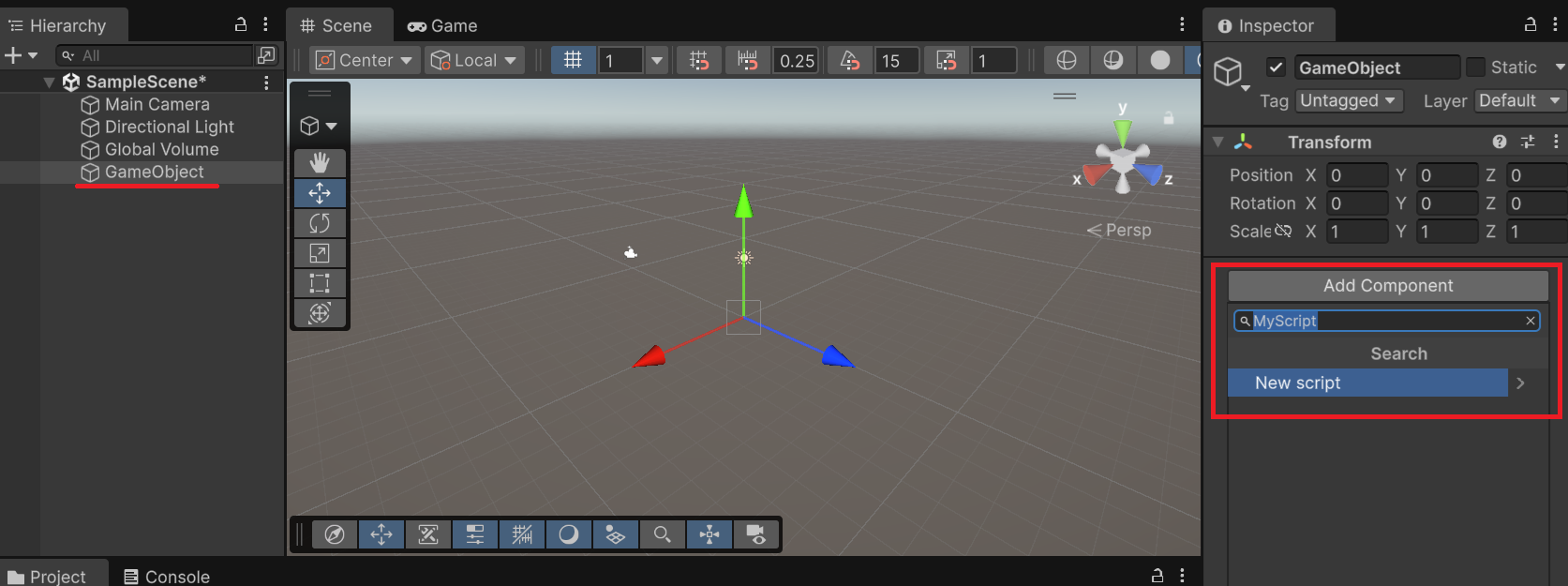Toggle the Inspector panel lock icon
The image size is (1568, 586).
[x=1531, y=24]
